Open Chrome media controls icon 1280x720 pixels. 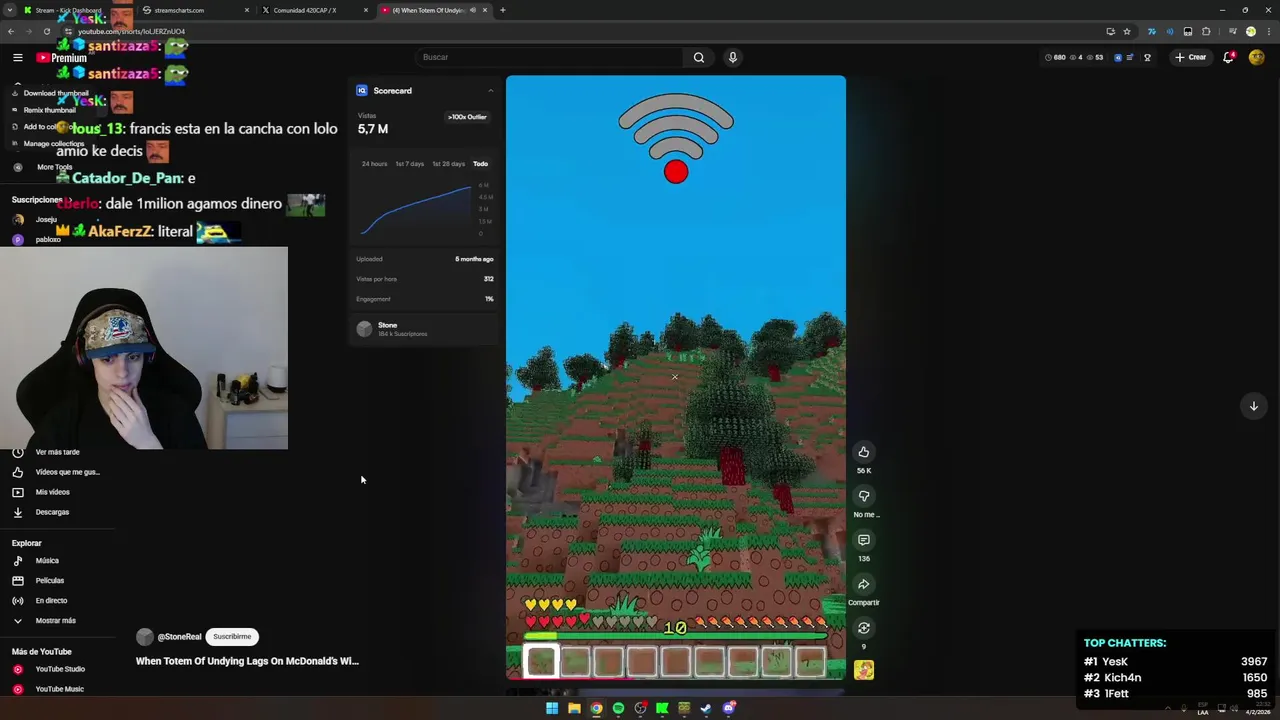[x=1233, y=31]
